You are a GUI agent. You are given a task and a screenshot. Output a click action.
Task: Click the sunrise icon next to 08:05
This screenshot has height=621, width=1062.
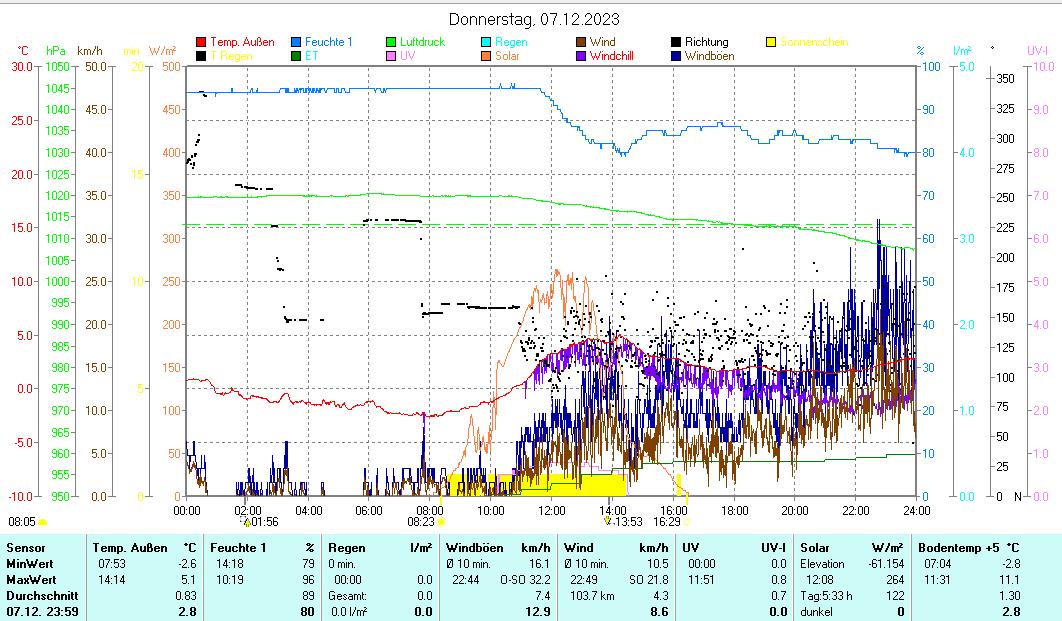[43, 522]
